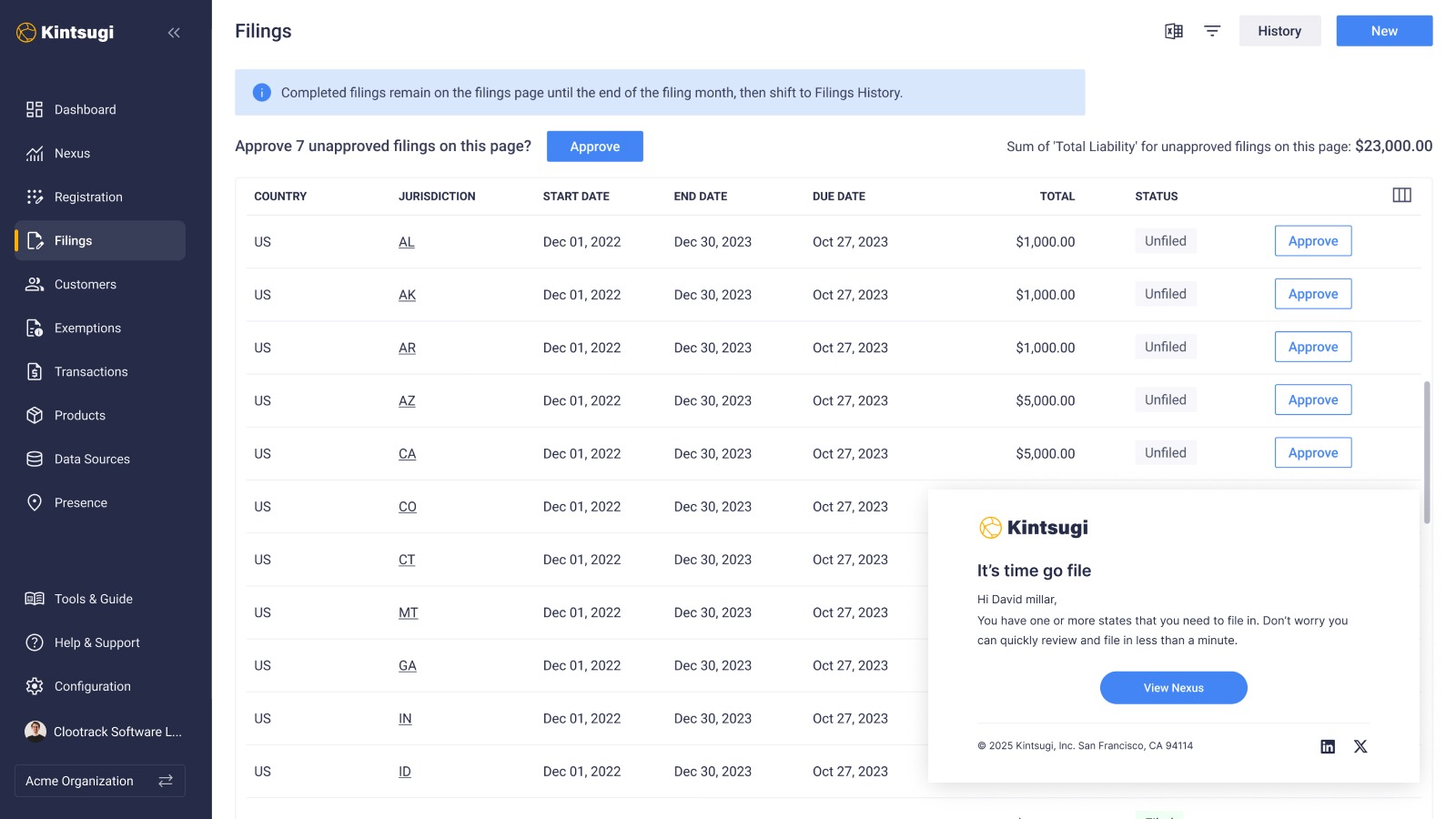
Task: Click the X social icon
Action: point(1360,746)
